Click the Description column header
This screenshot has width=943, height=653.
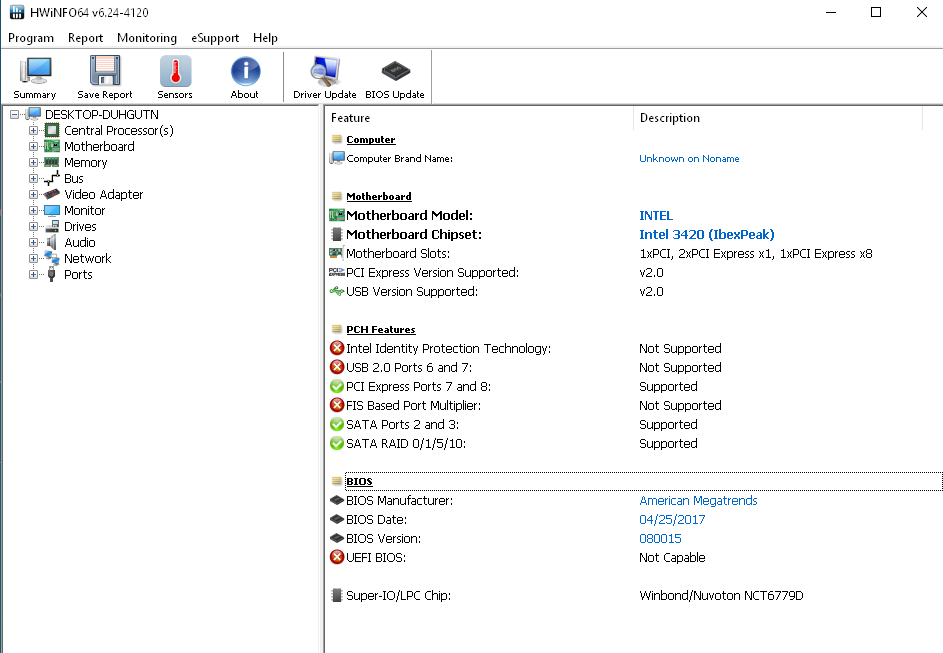[778, 118]
